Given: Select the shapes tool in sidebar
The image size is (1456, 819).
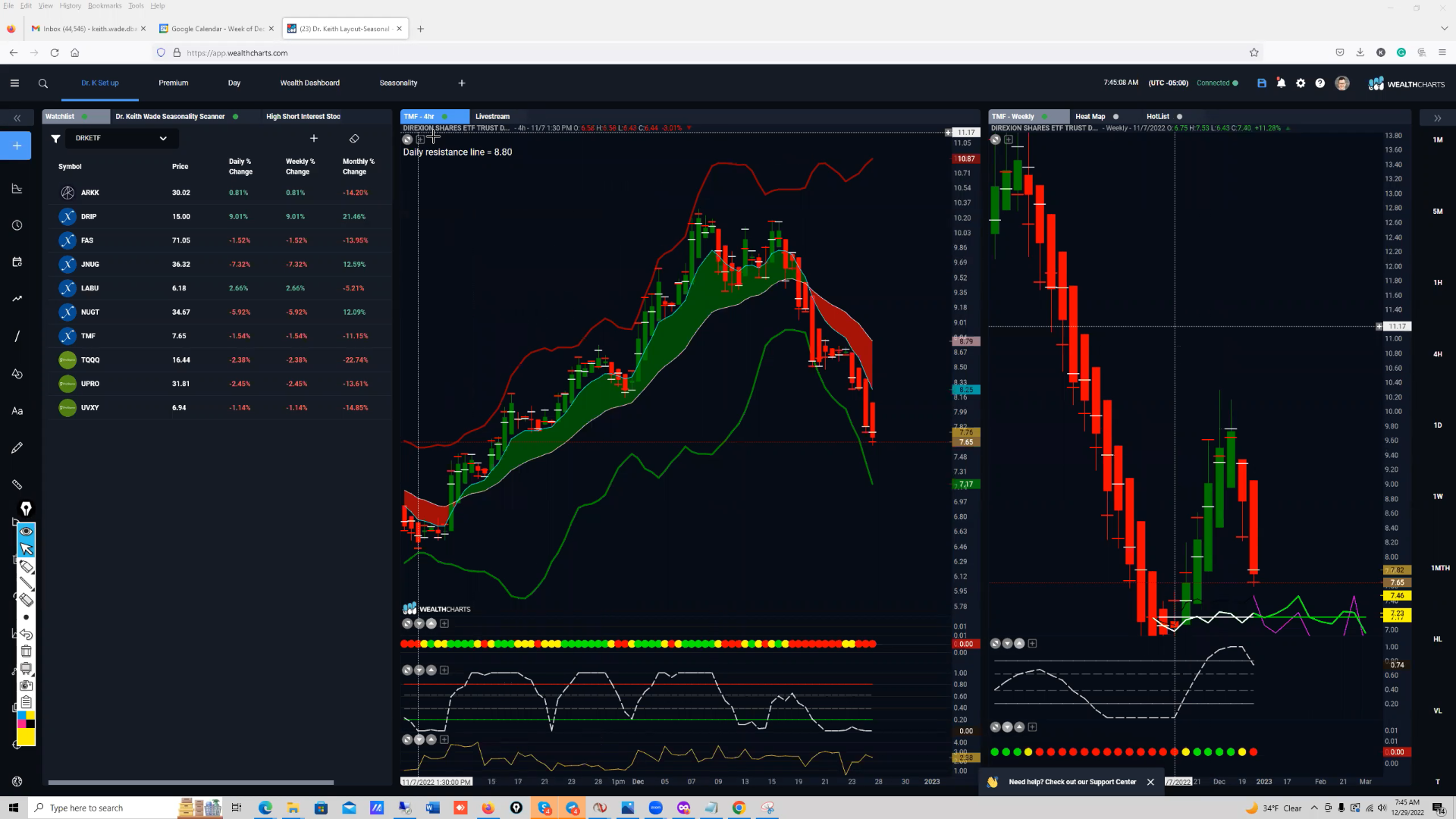Looking at the screenshot, I should [17, 374].
